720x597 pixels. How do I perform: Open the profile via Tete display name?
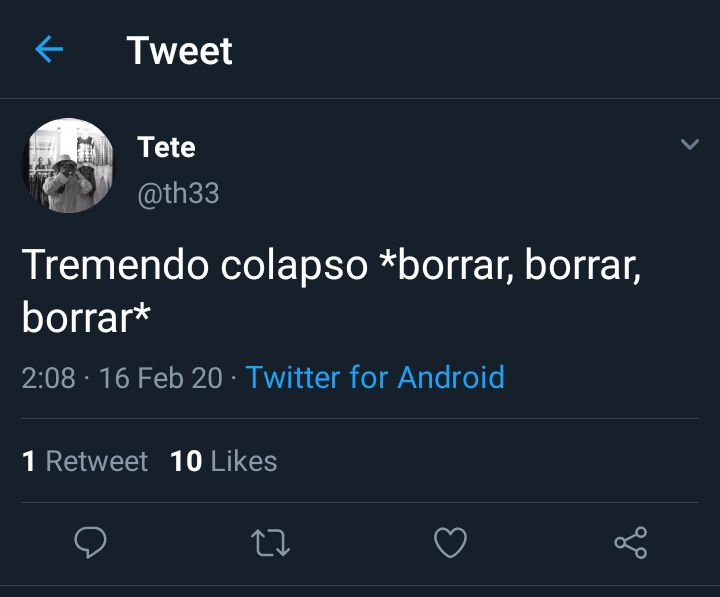(x=166, y=147)
